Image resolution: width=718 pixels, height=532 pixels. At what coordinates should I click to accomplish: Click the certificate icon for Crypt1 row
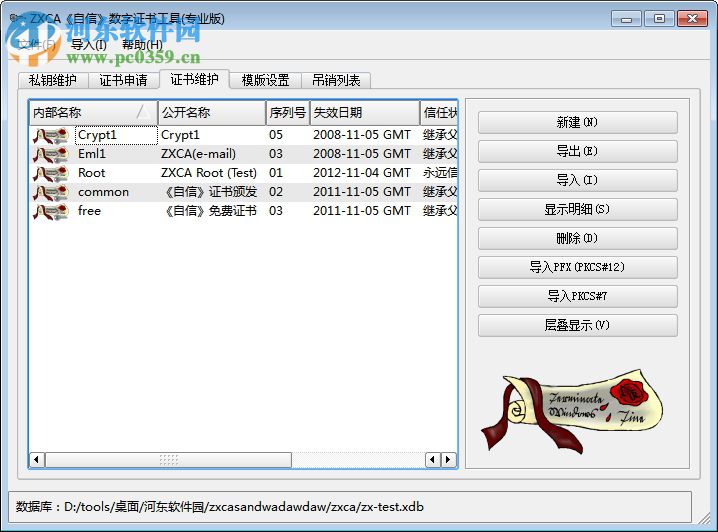coord(51,136)
